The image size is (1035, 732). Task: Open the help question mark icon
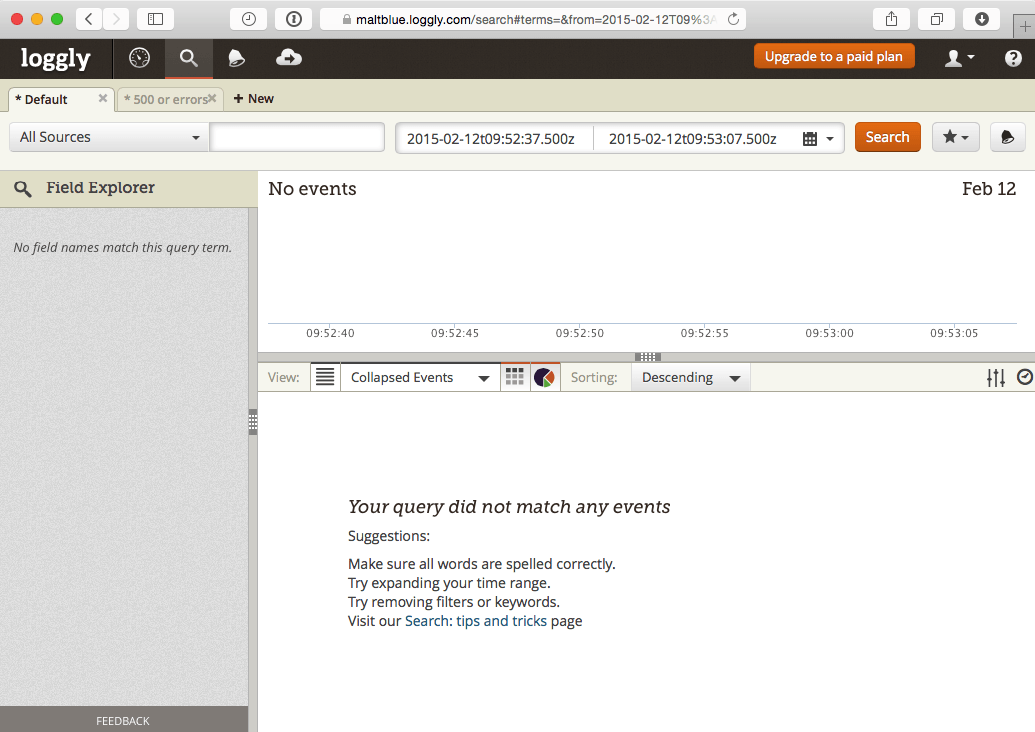(1013, 58)
